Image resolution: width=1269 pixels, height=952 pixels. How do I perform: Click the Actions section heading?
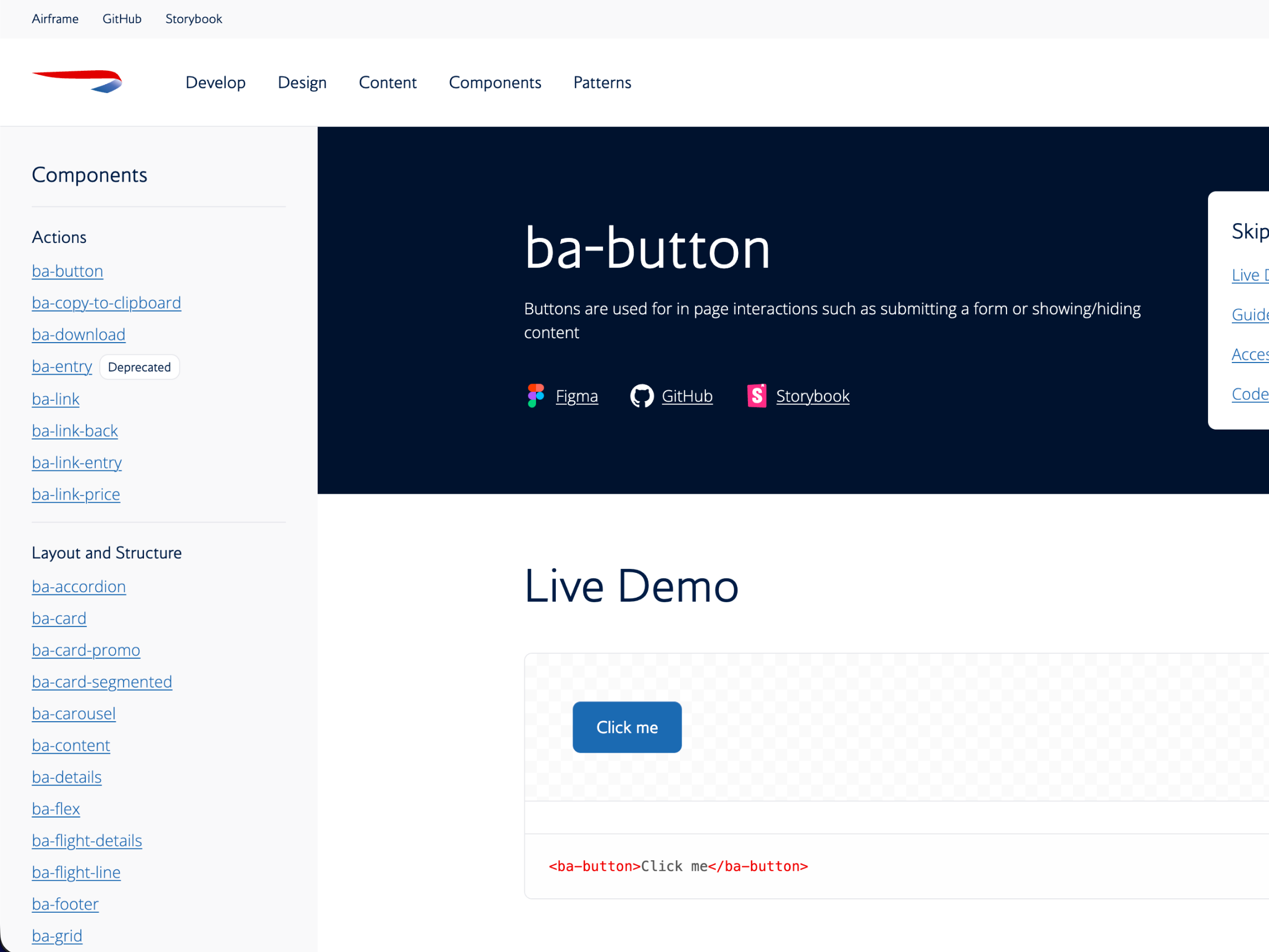pos(59,237)
